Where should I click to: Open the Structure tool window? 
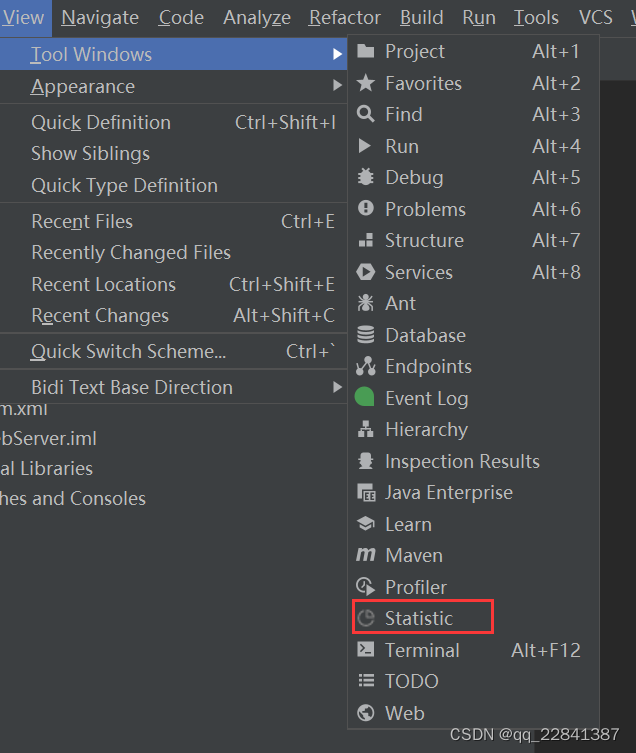click(473, 240)
